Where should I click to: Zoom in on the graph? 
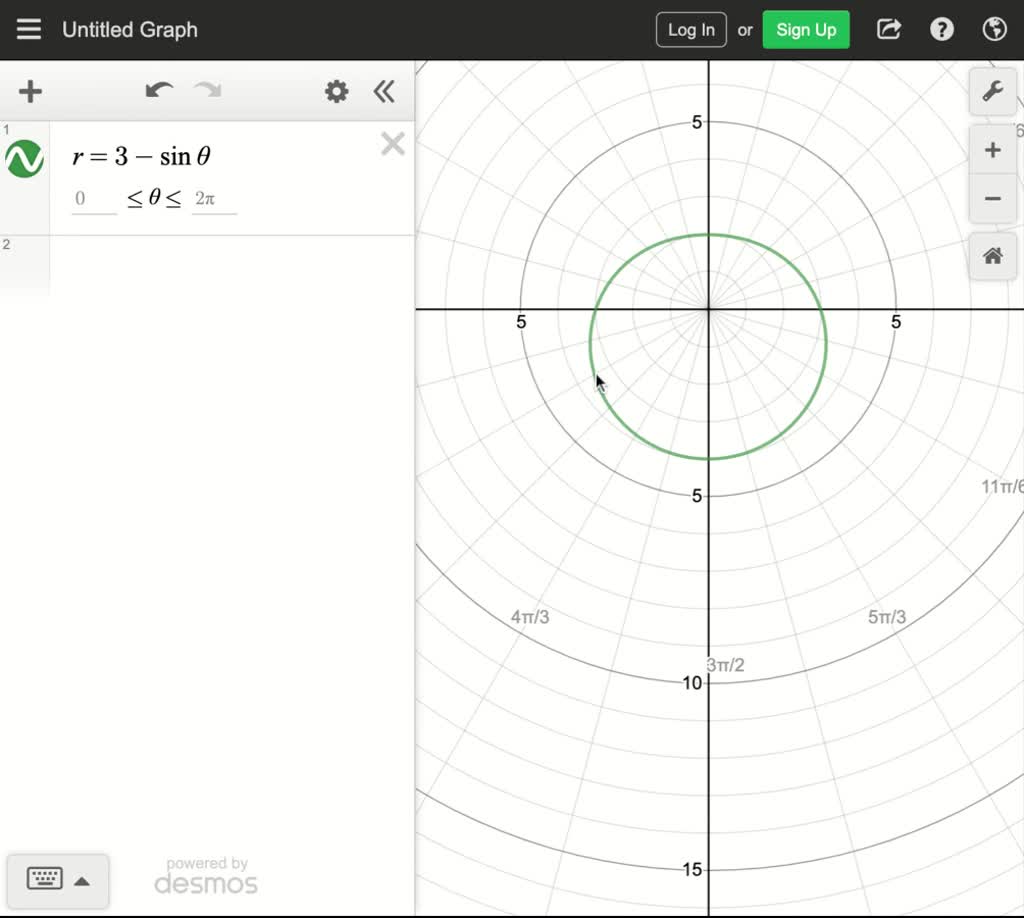click(993, 150)
